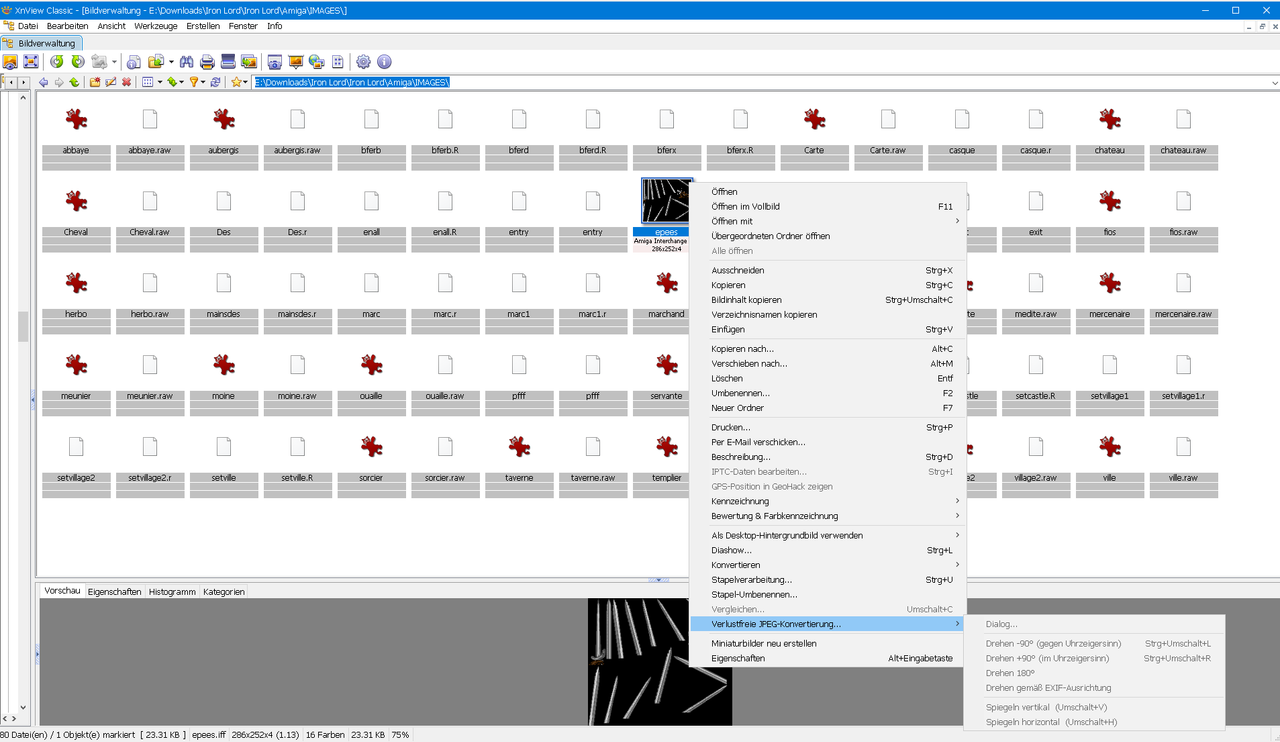Open the Erstellen menu

click(x=203, y=26)
